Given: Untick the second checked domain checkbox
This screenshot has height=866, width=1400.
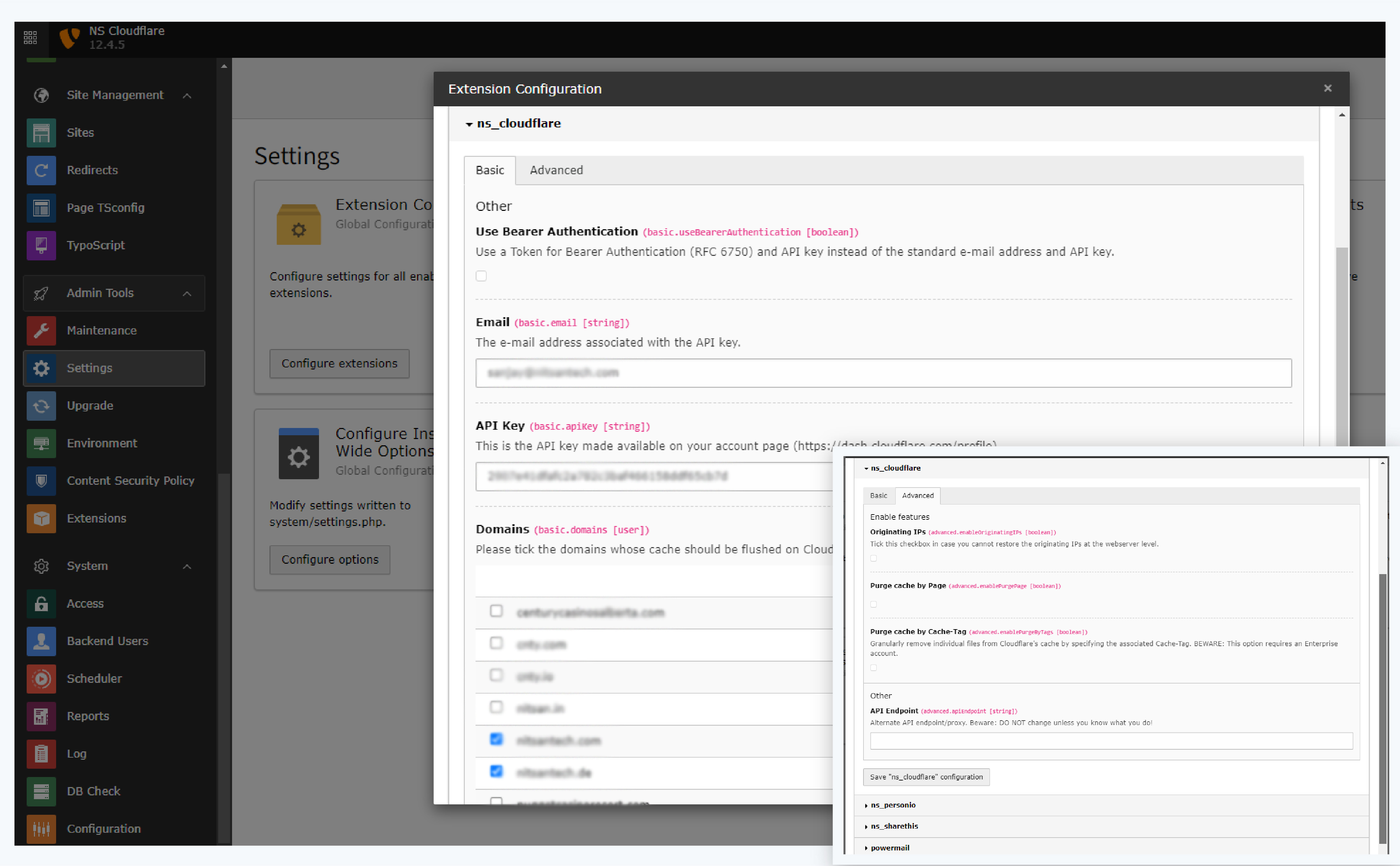Looking at the screenshot, I should [496, 771].
